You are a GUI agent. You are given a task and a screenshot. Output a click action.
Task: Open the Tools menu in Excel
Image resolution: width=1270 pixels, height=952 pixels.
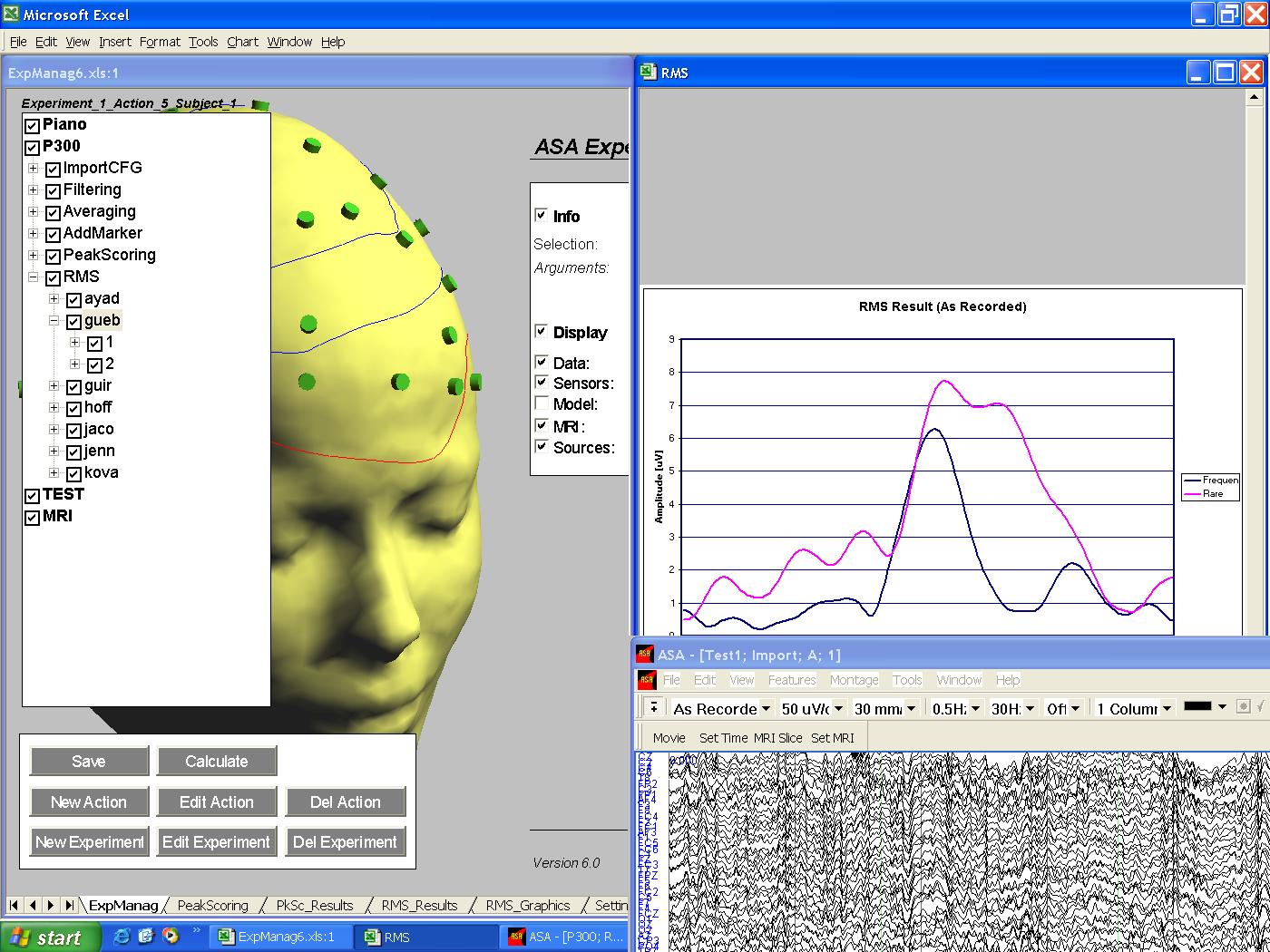pyautogui.click(x=203, y=42)
